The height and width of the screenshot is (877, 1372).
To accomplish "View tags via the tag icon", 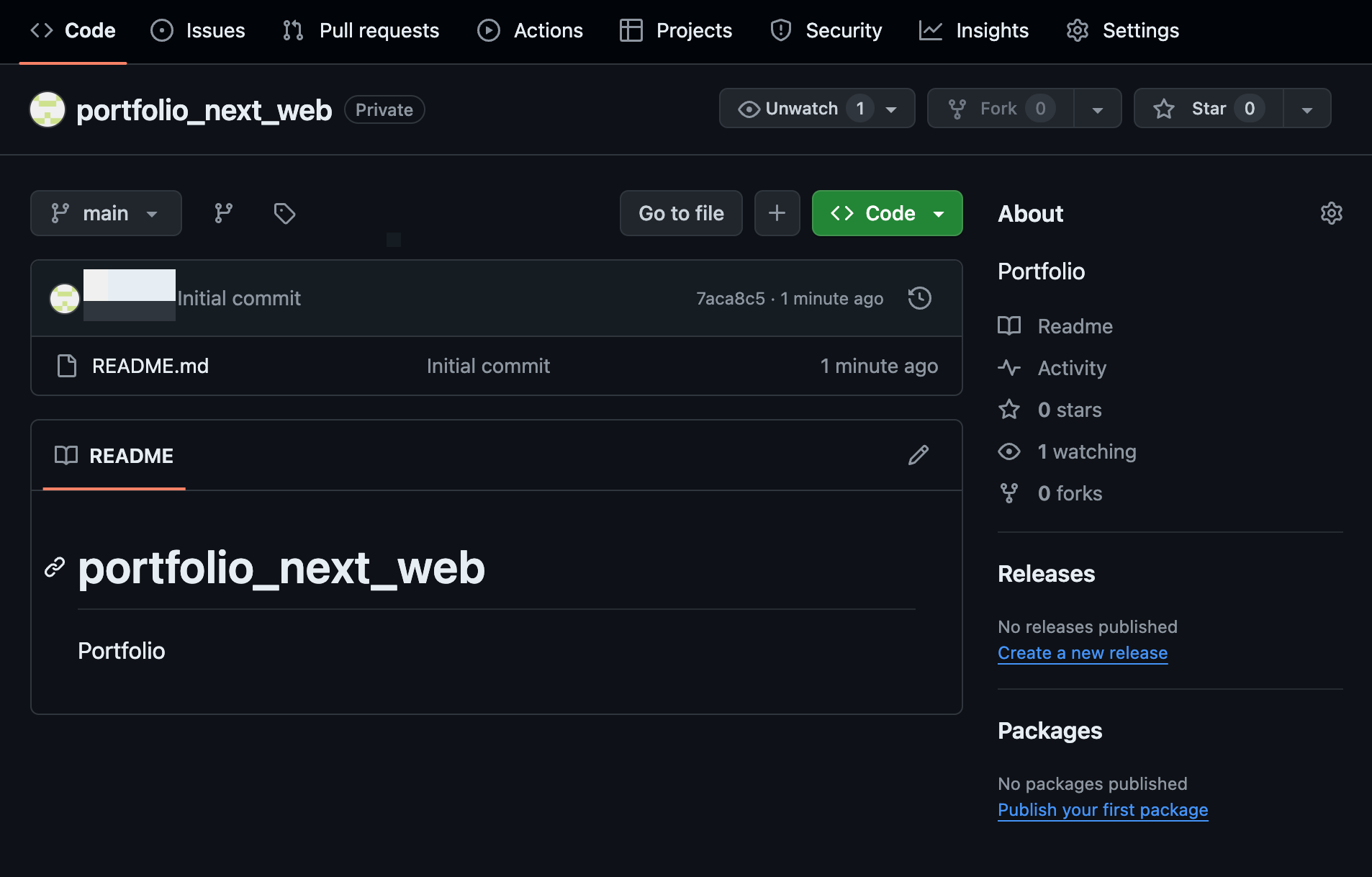I will click(x=284, y=213).
